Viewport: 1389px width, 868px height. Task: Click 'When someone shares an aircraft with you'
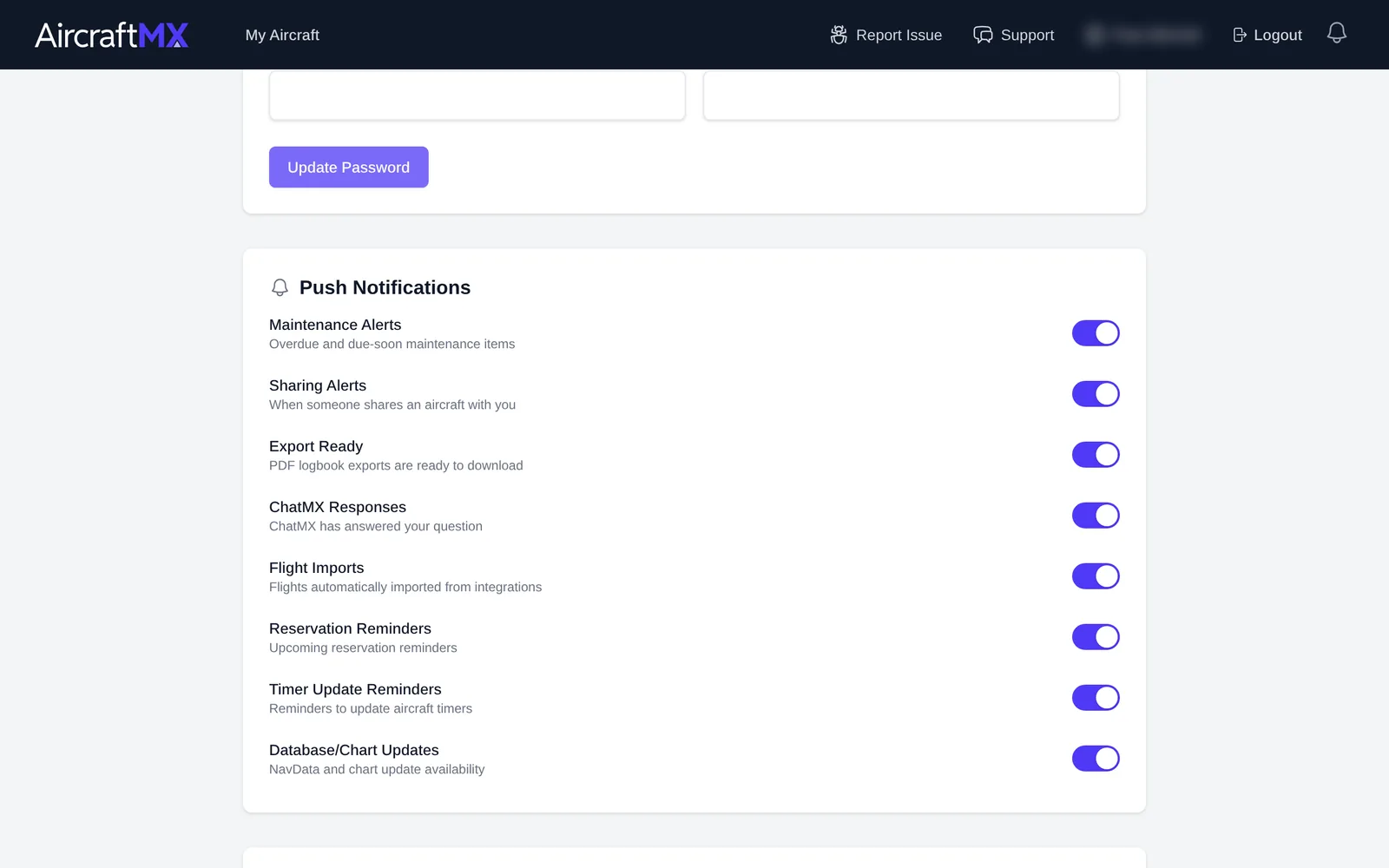[392, 405]
